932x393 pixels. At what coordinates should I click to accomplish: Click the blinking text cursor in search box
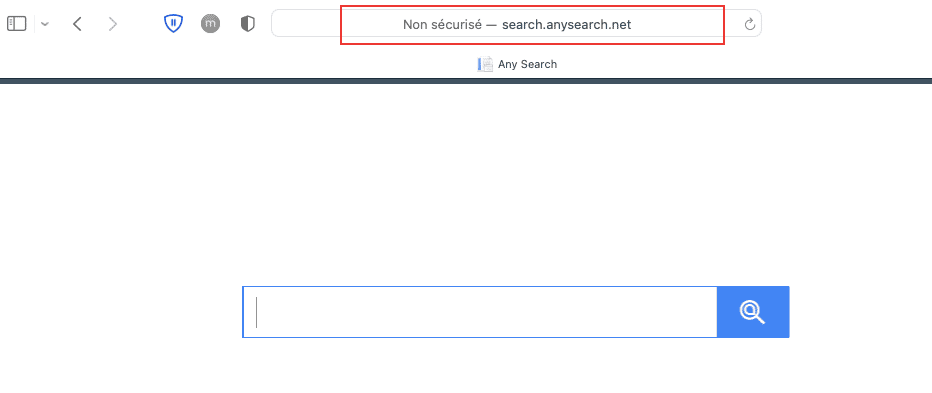pos(256,312)
